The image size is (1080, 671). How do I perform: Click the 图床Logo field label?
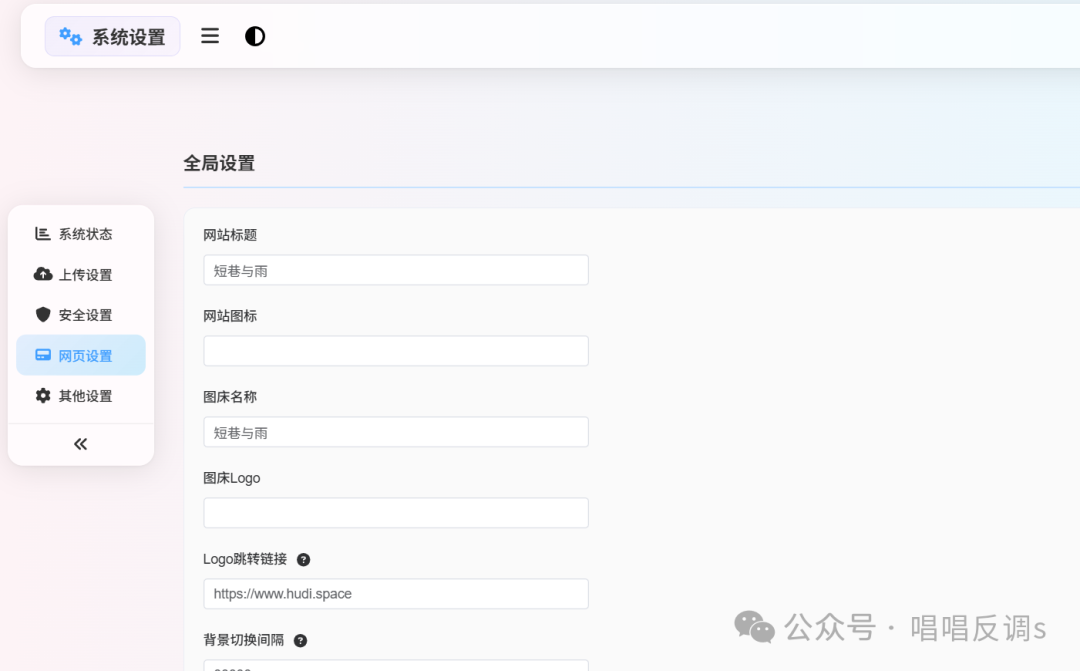click(x=231, y=478)
